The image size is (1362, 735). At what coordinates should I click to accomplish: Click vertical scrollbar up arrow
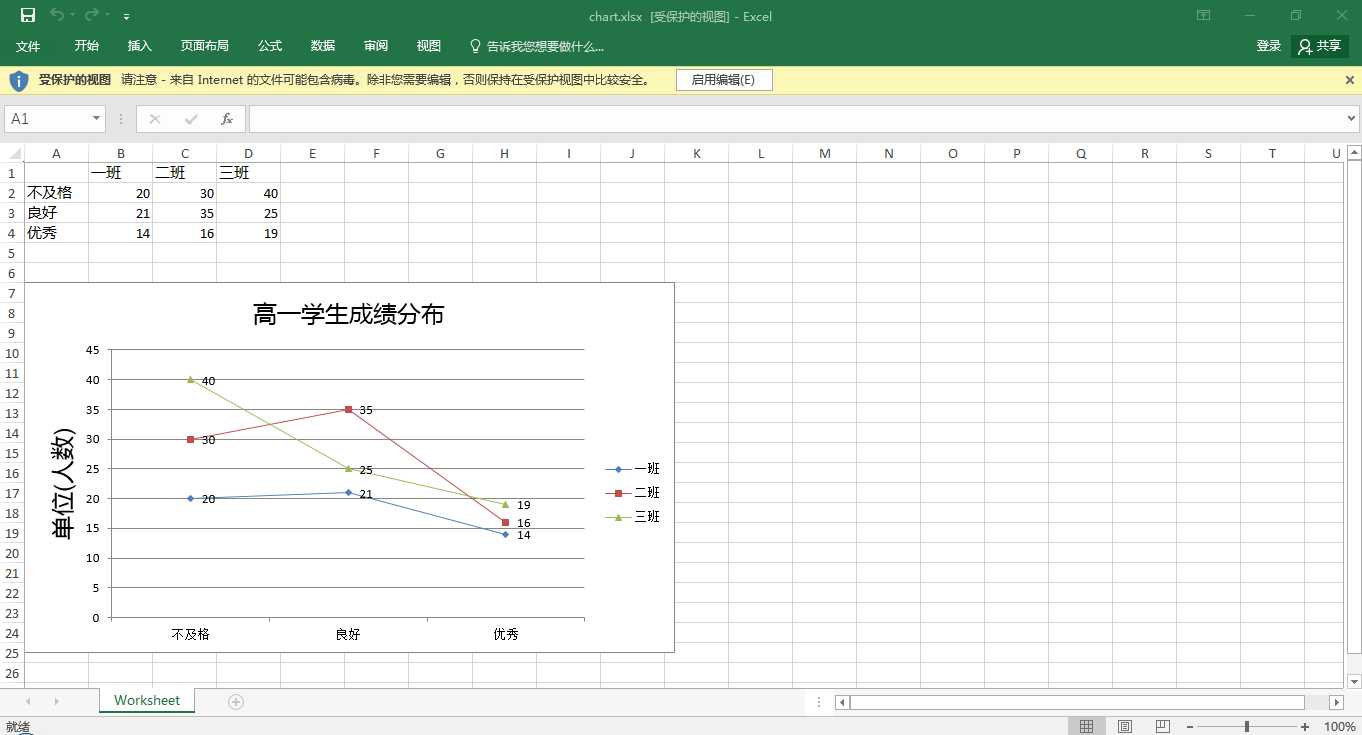point(1354,153)
